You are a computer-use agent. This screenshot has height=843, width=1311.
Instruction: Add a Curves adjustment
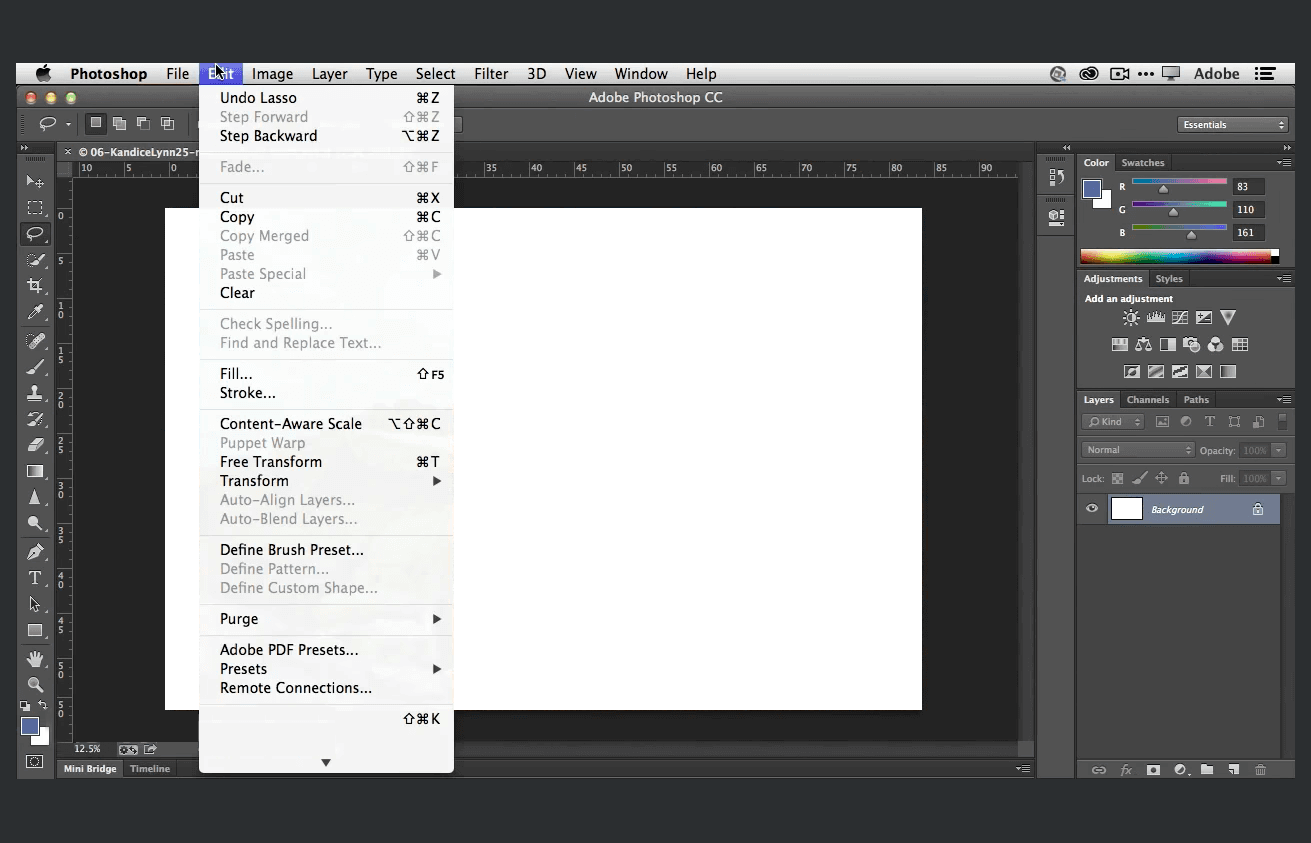point(1180,318)
